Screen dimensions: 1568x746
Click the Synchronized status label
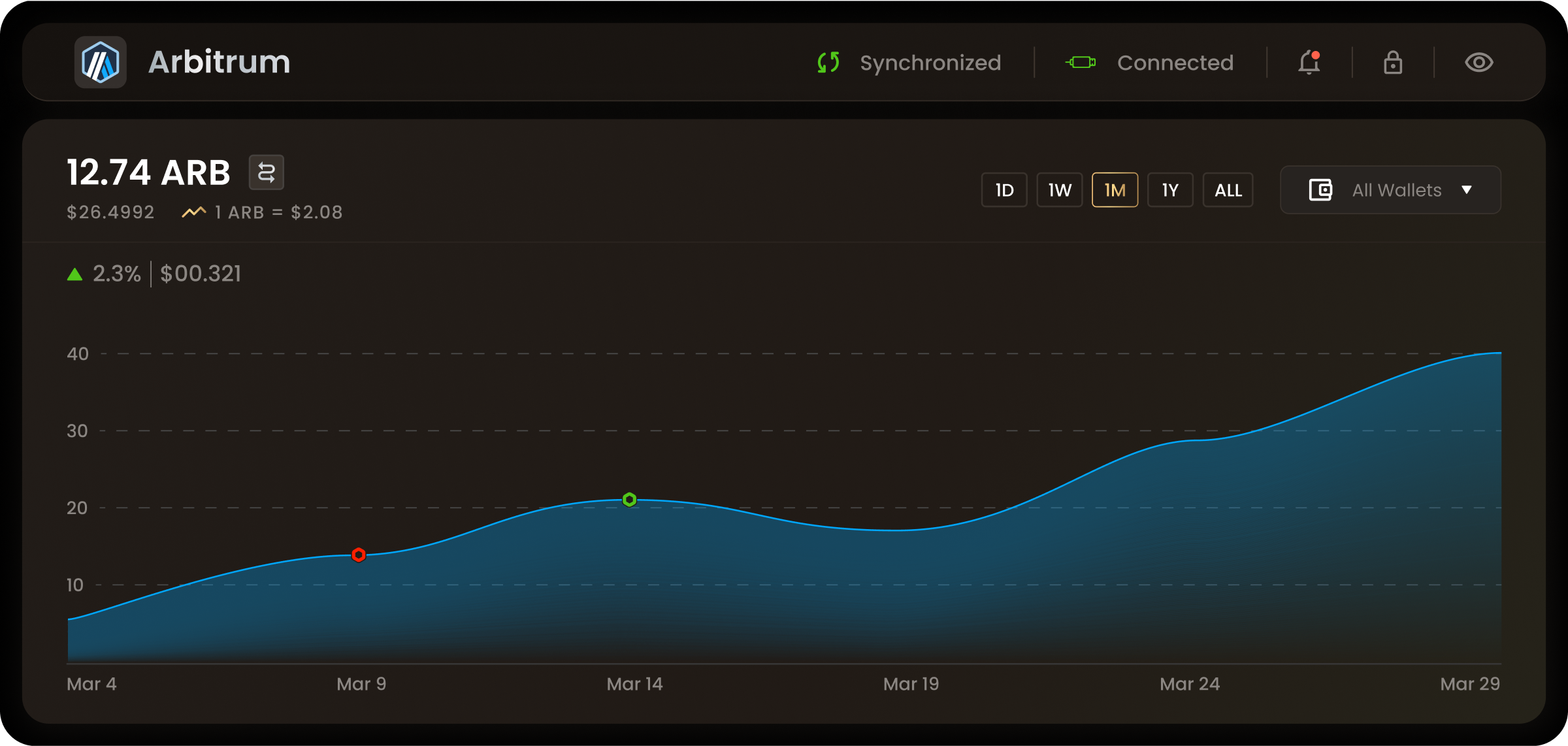[930, 63]
